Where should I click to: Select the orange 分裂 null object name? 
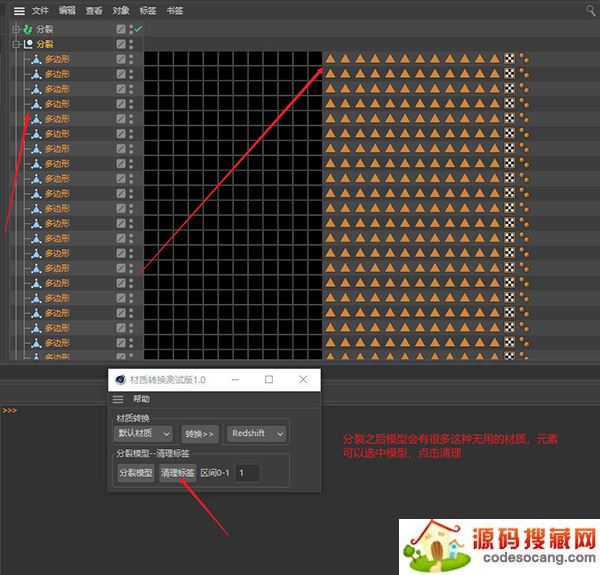[x=45, y=44]
